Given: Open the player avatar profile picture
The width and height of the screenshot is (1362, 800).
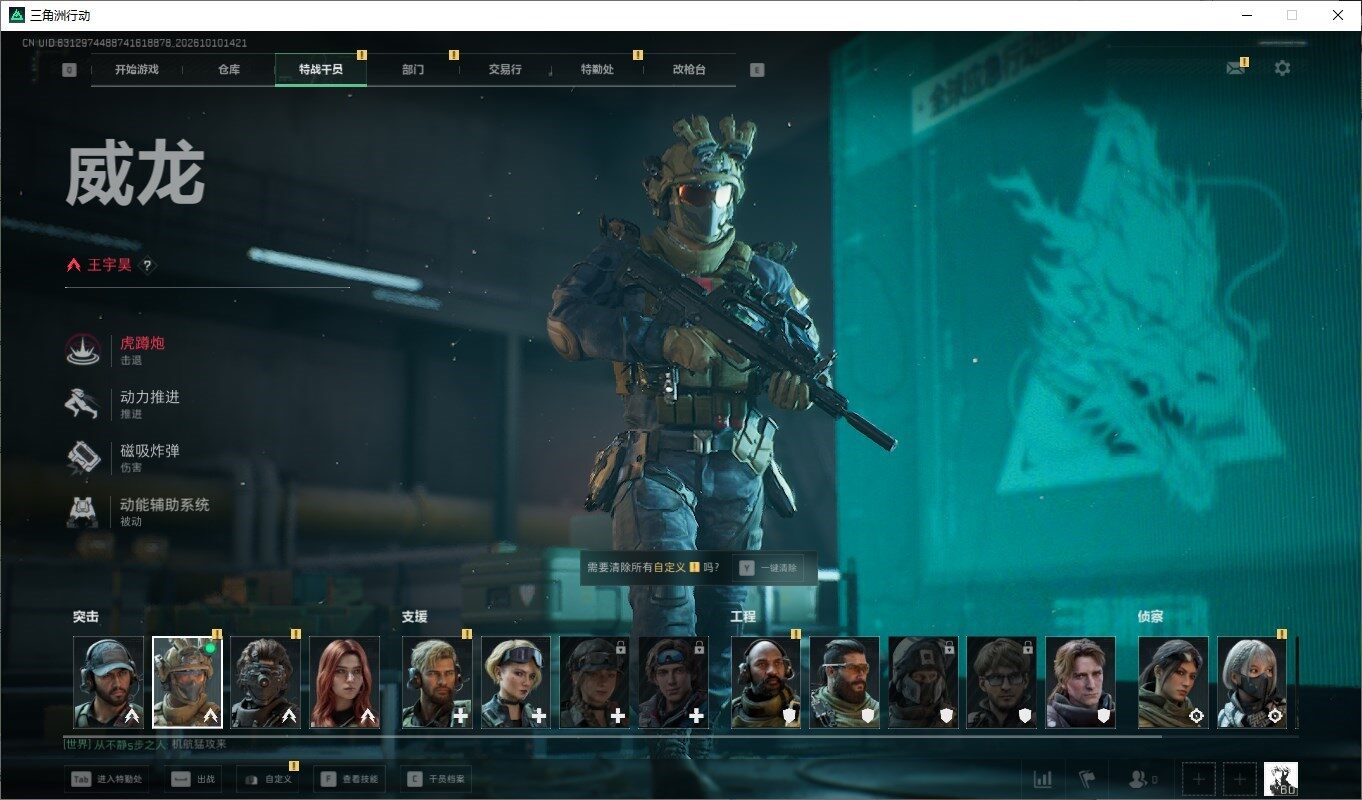Looking at the screenshot, I should click(1281, 779).
